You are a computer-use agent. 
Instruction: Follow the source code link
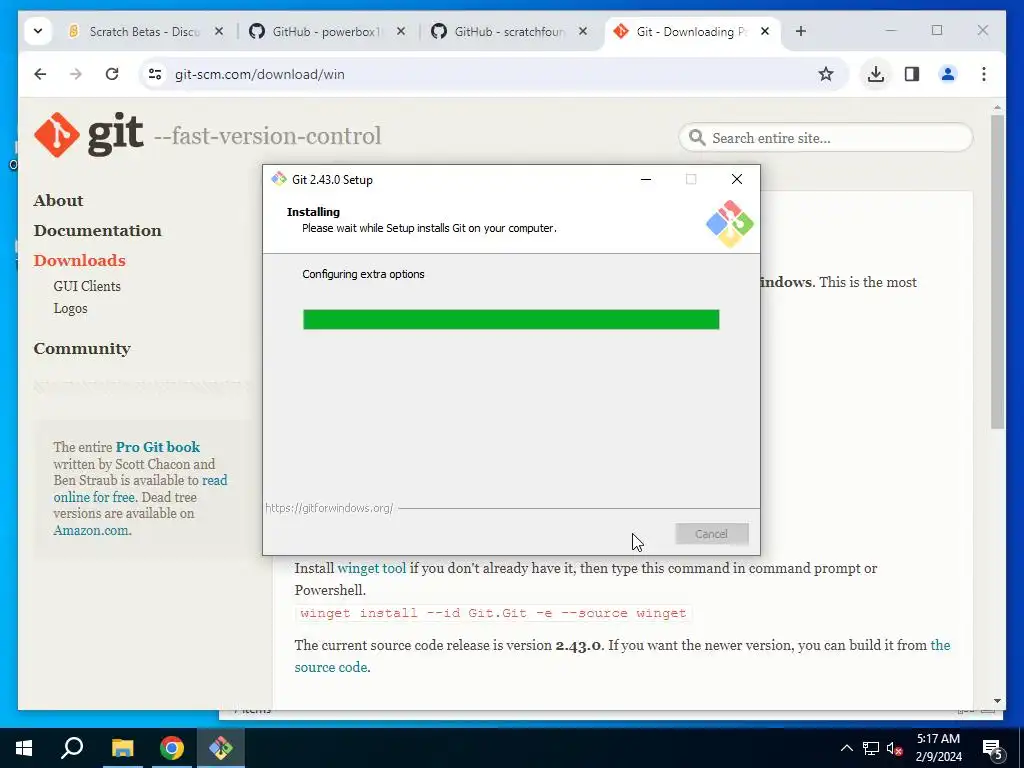coord(330,667)
